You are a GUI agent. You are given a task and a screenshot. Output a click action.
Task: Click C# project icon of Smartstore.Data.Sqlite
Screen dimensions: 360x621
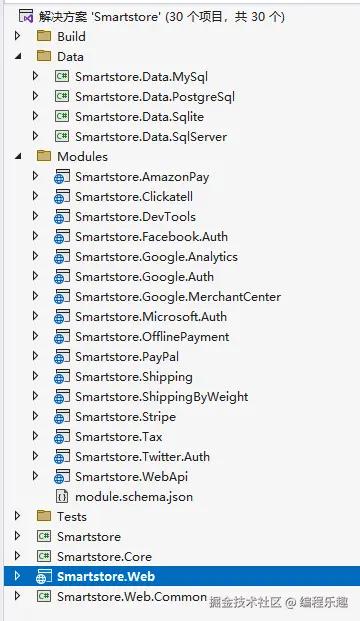point(62,116)
